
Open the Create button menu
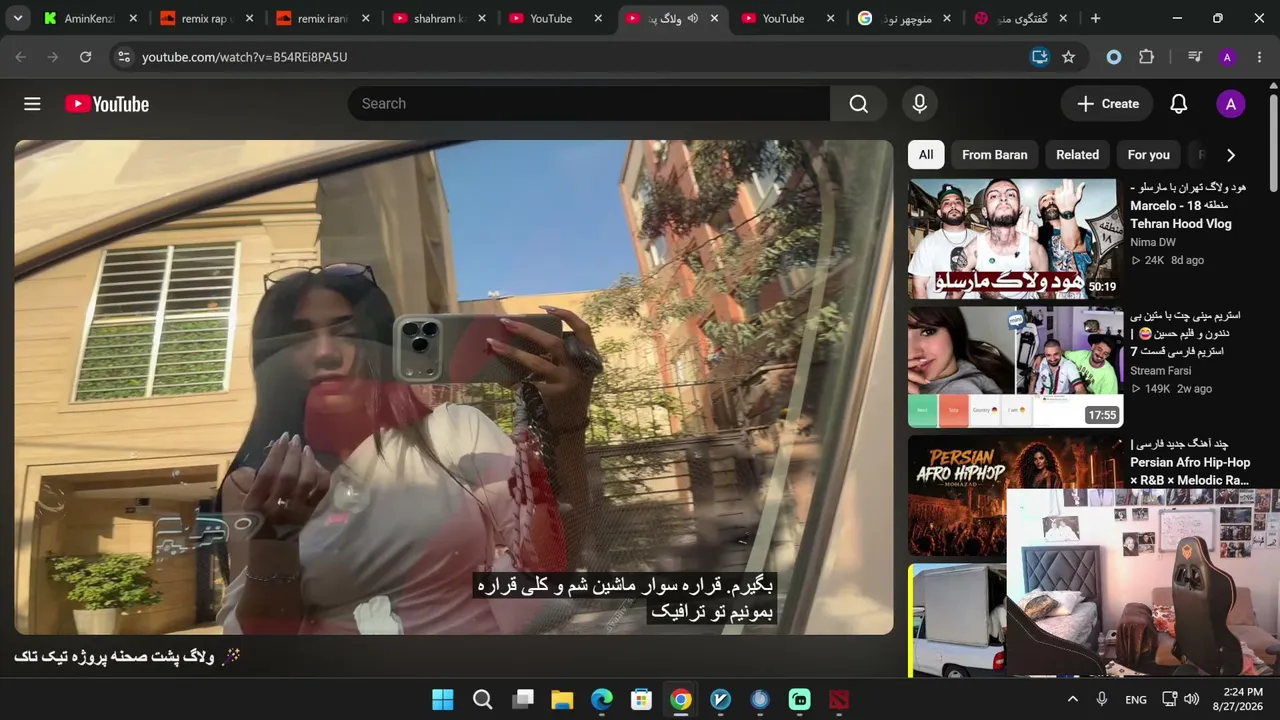pos(1107,104)
